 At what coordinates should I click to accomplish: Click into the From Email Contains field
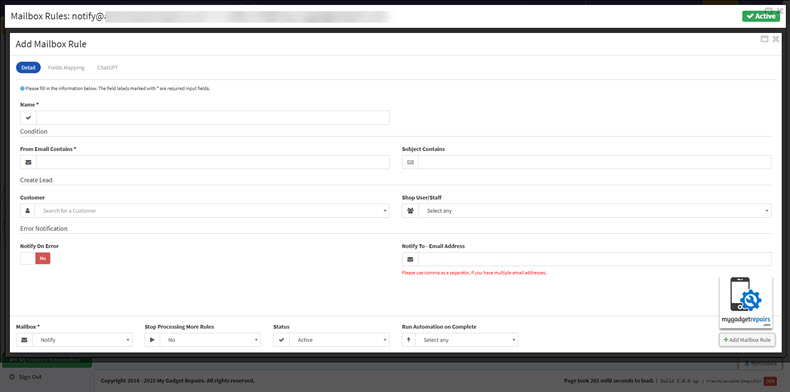[x=213, y=162]
